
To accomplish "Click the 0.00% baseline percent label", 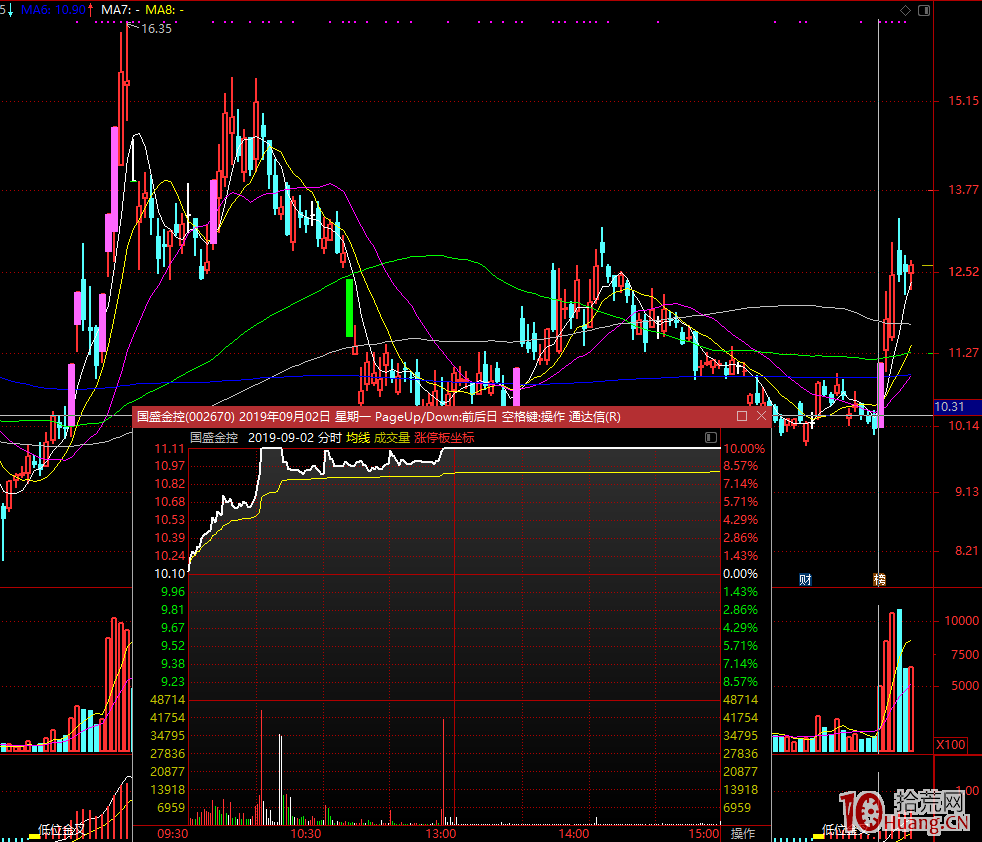I will click(740, 573).
